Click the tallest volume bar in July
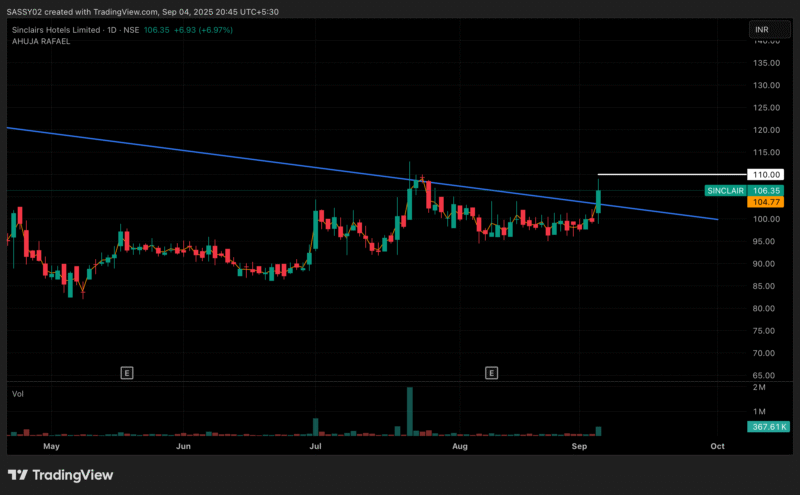The image size is (800, 495). pos(410,410)
